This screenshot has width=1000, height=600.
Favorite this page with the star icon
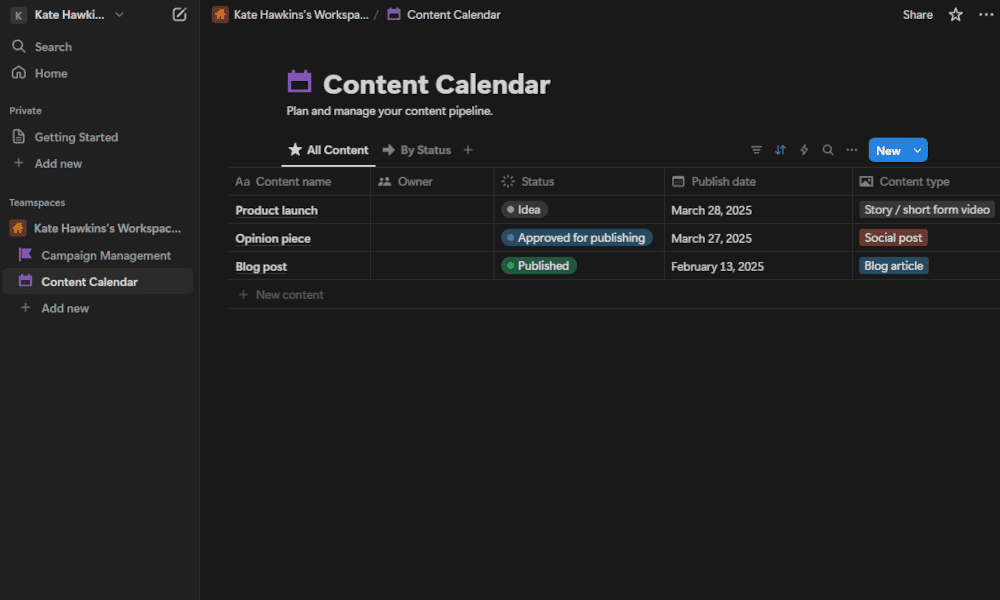click(x=955, y=15)
